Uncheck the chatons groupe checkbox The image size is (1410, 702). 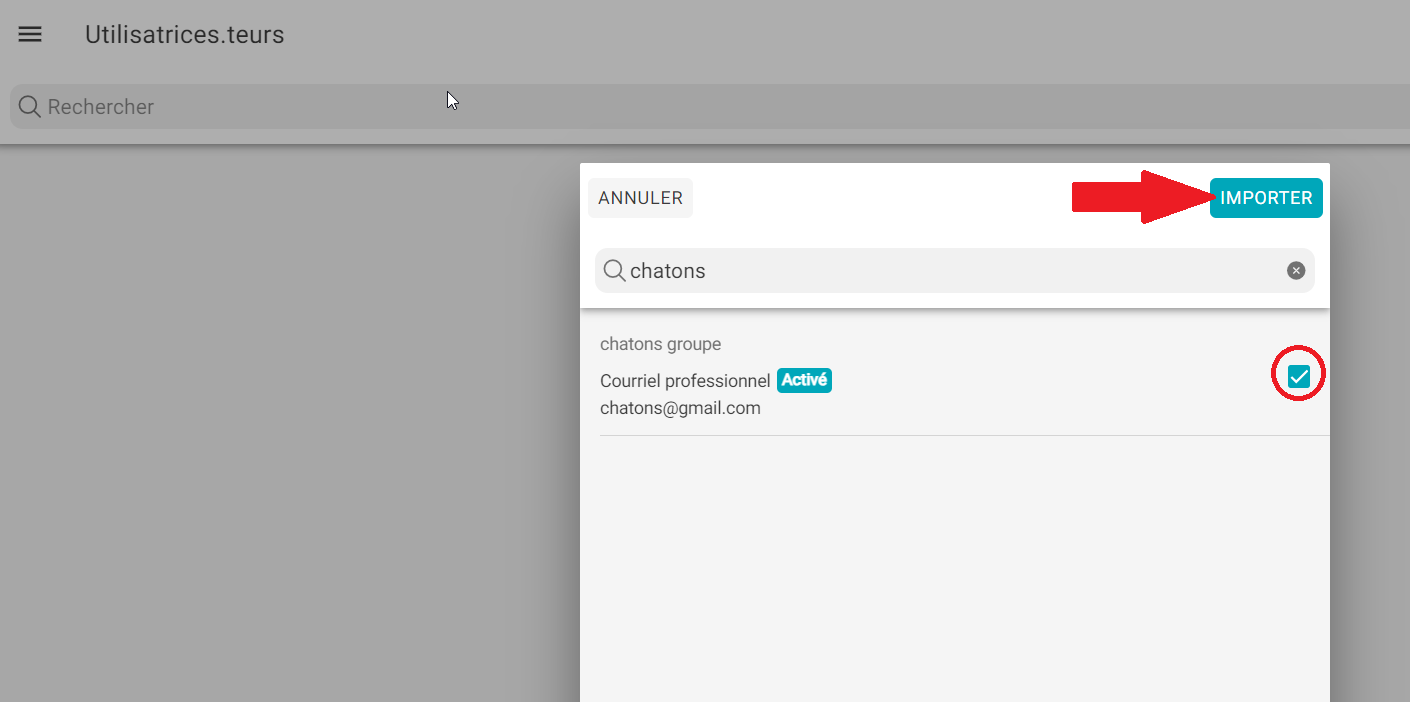[x=1298, y=377]
